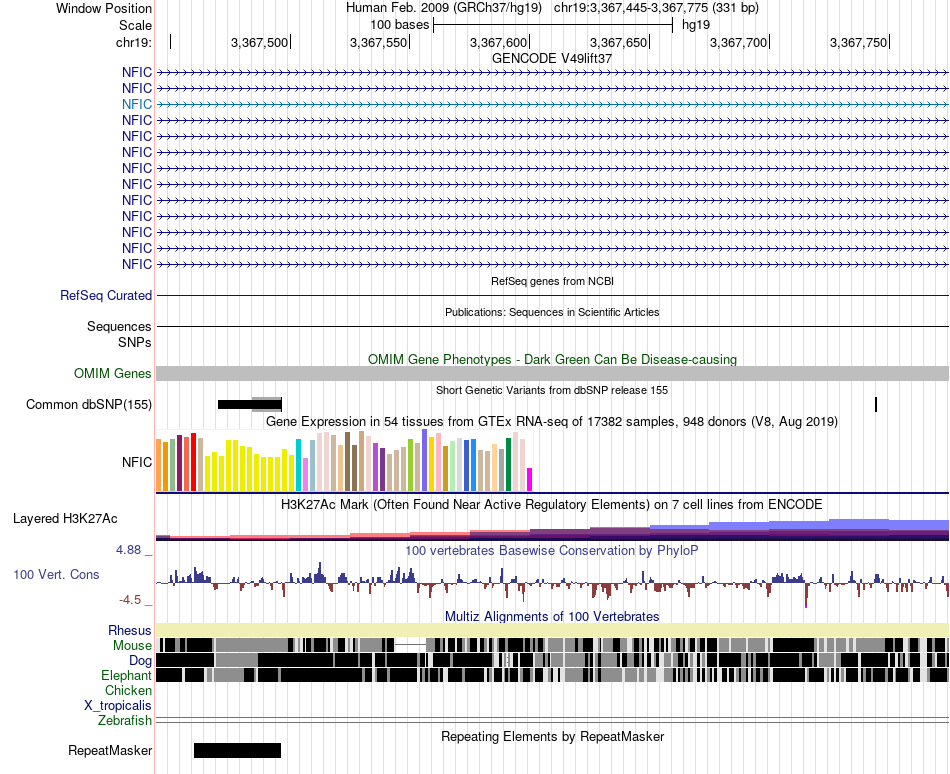
Task: Click the Window Position label
Action: [104, 8]
